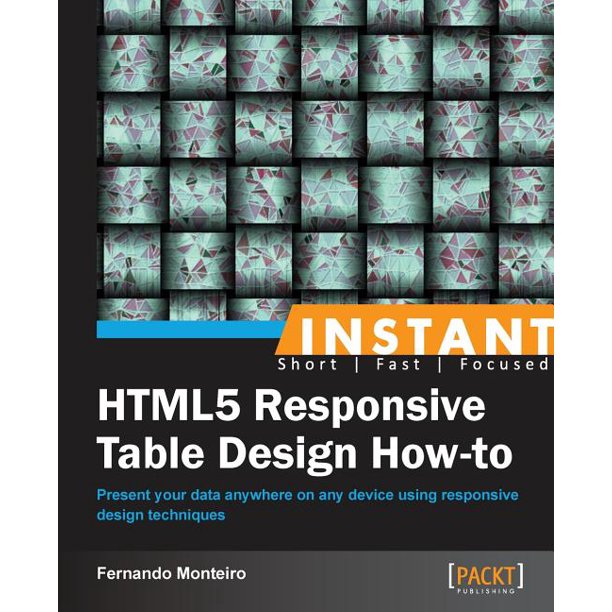Click the author name Fernando Monteiro
The height and width of the screenshot is (612, 612).
click(x=171, y=574)
